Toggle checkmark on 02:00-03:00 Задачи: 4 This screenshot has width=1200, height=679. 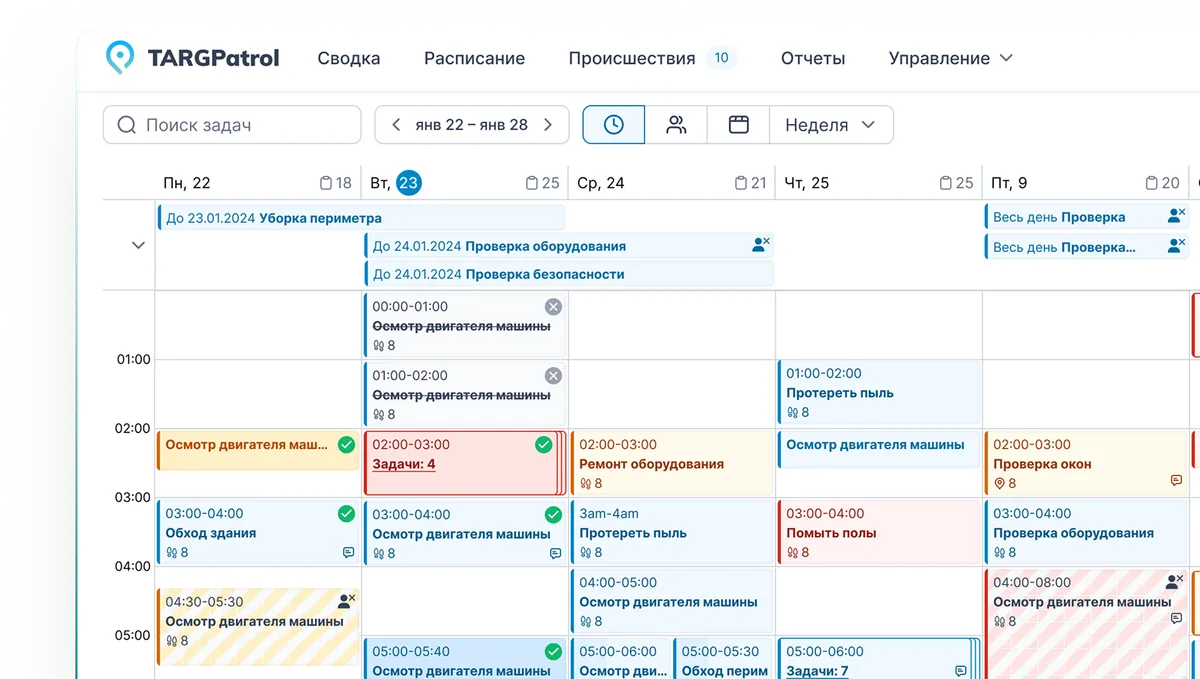point(544,445)
